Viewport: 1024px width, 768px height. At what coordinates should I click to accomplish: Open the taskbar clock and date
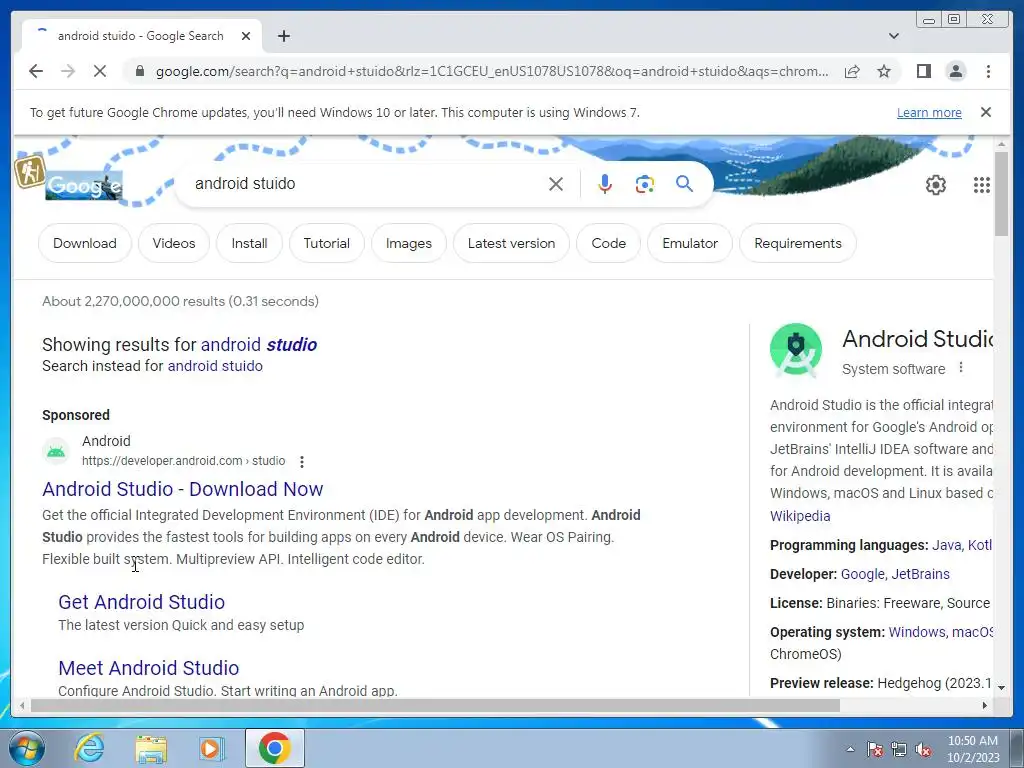[x=973, y=749]
